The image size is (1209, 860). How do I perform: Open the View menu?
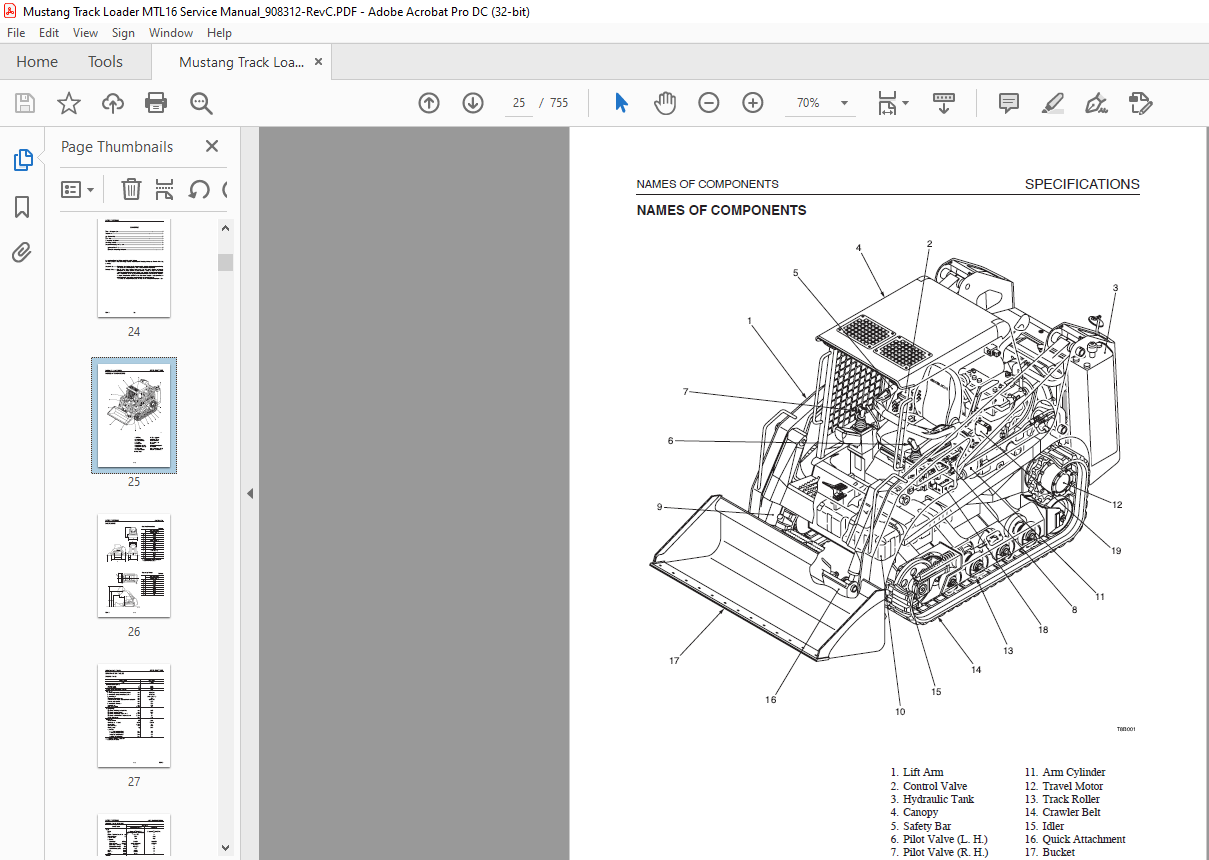coord(86,33)
